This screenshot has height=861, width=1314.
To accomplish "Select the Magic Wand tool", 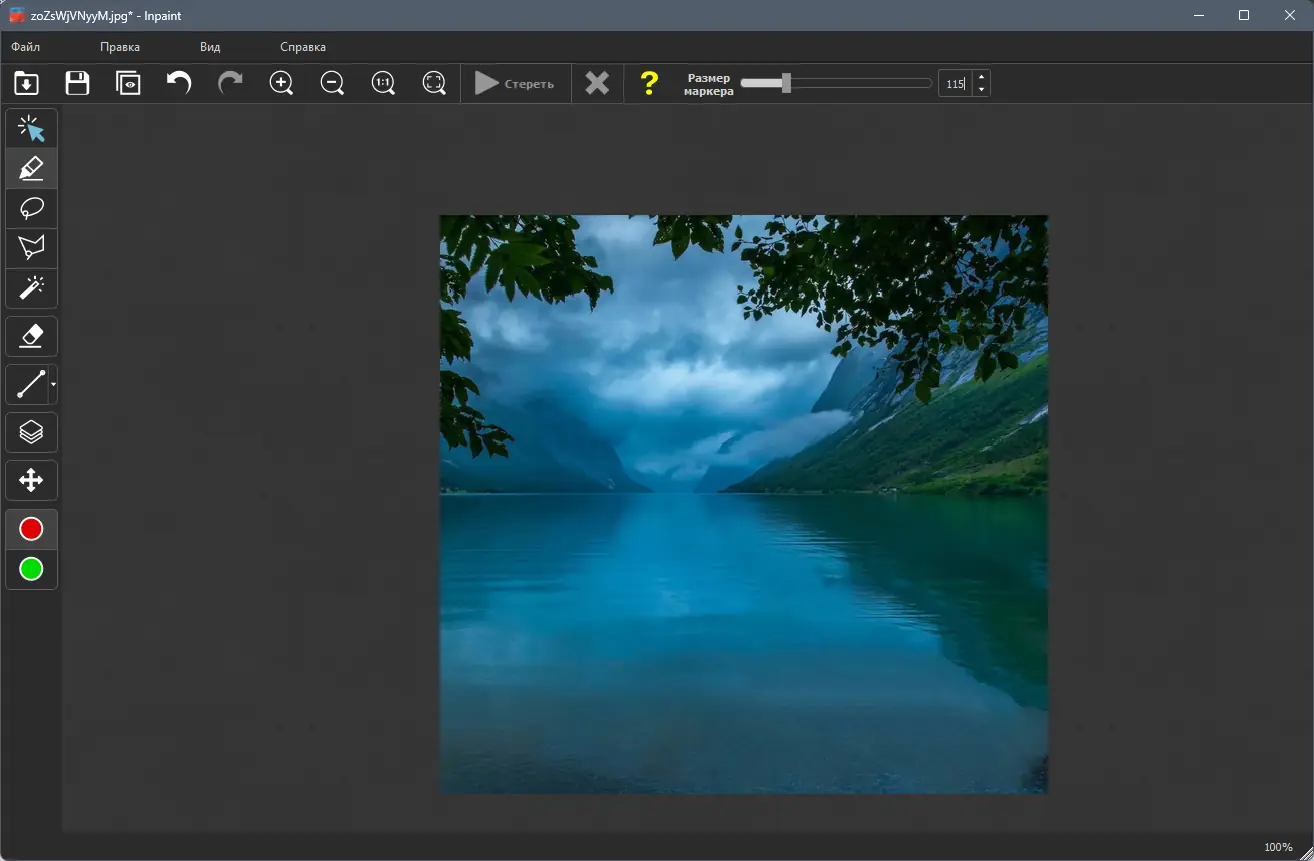I will [31, 289].
